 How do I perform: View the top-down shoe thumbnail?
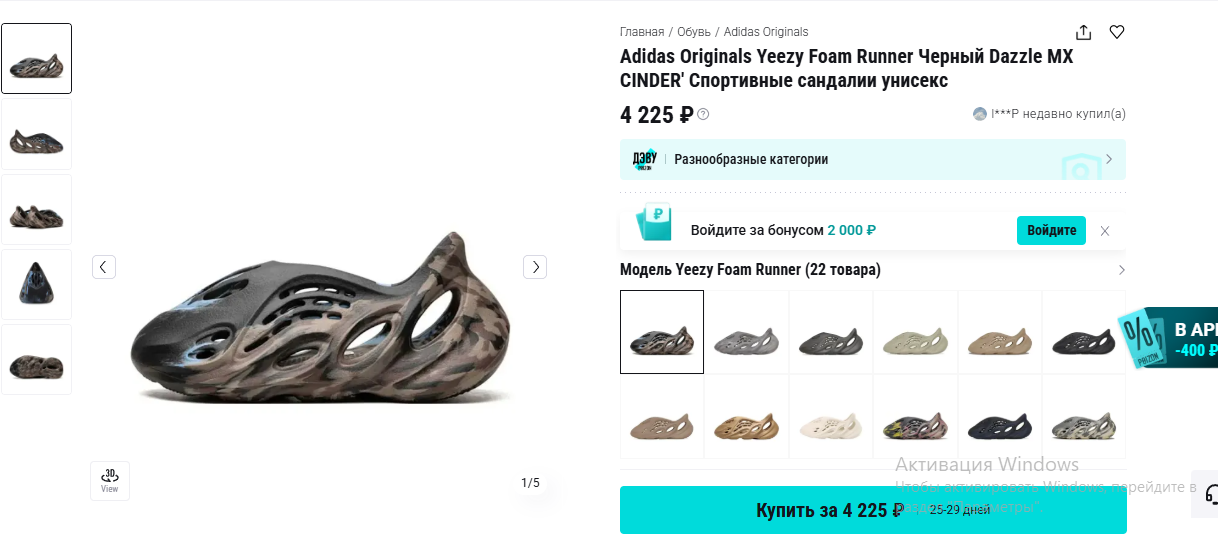coord(36,284)
